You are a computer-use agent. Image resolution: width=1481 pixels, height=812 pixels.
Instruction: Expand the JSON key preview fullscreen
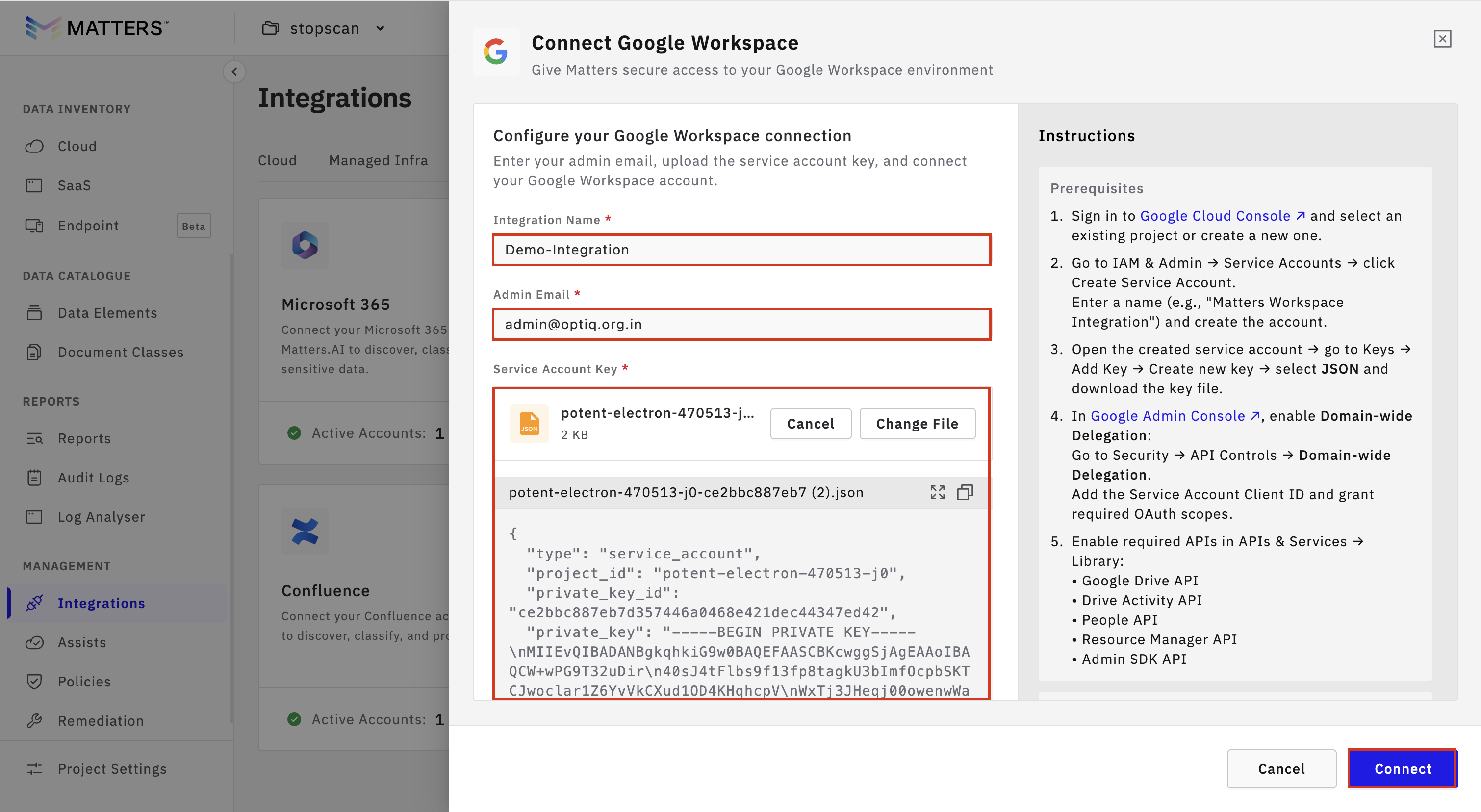pyautogui.click(x=937, y=492)
